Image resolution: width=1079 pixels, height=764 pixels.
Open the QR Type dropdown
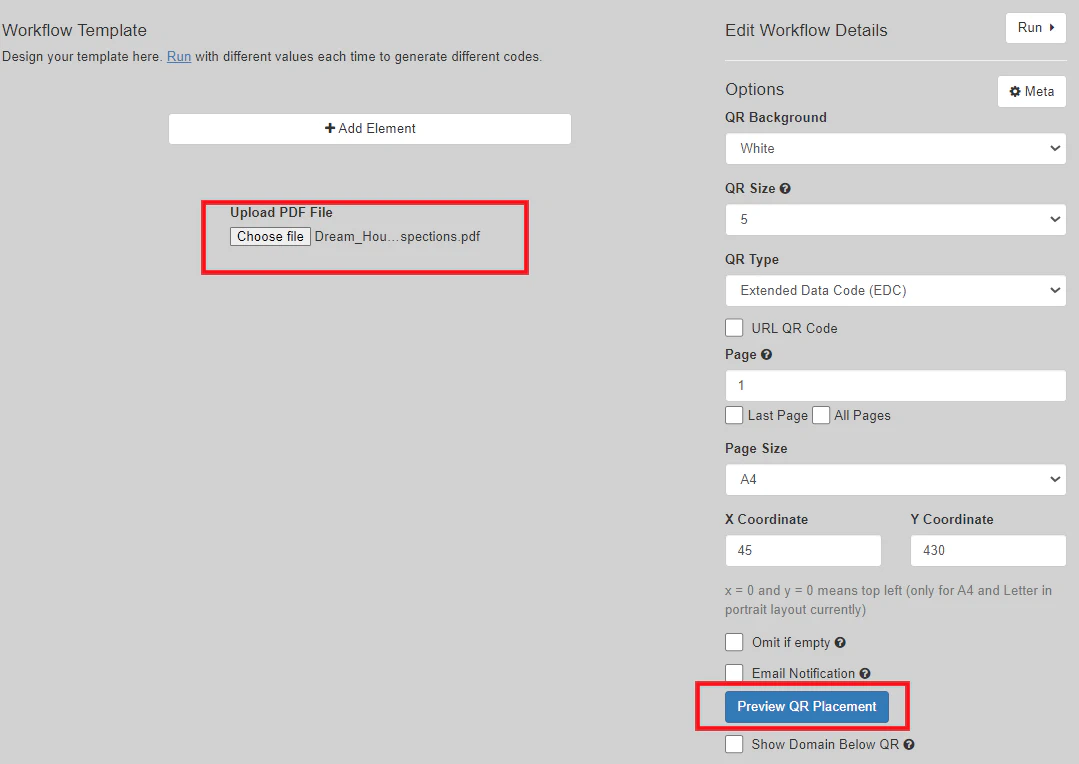(895, 291)
